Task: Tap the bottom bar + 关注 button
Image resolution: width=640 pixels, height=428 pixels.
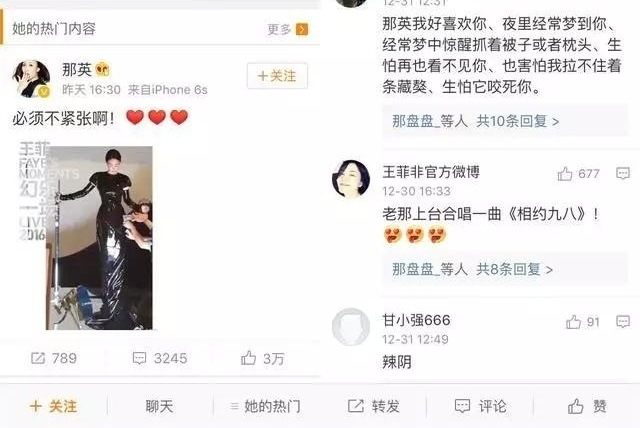Action: (x=53, y=406)
